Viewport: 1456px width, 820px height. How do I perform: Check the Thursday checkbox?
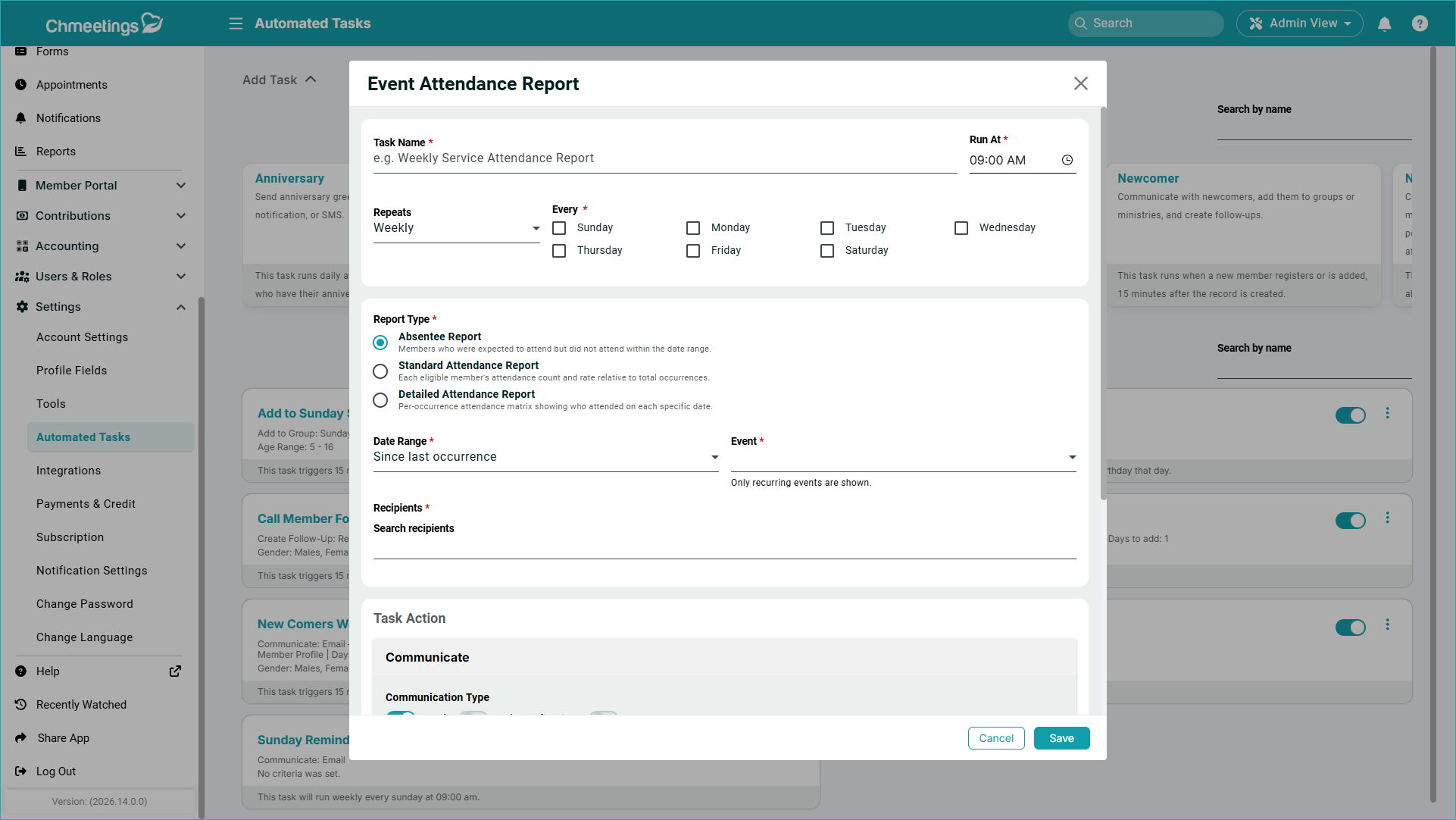tap(559, 251)
